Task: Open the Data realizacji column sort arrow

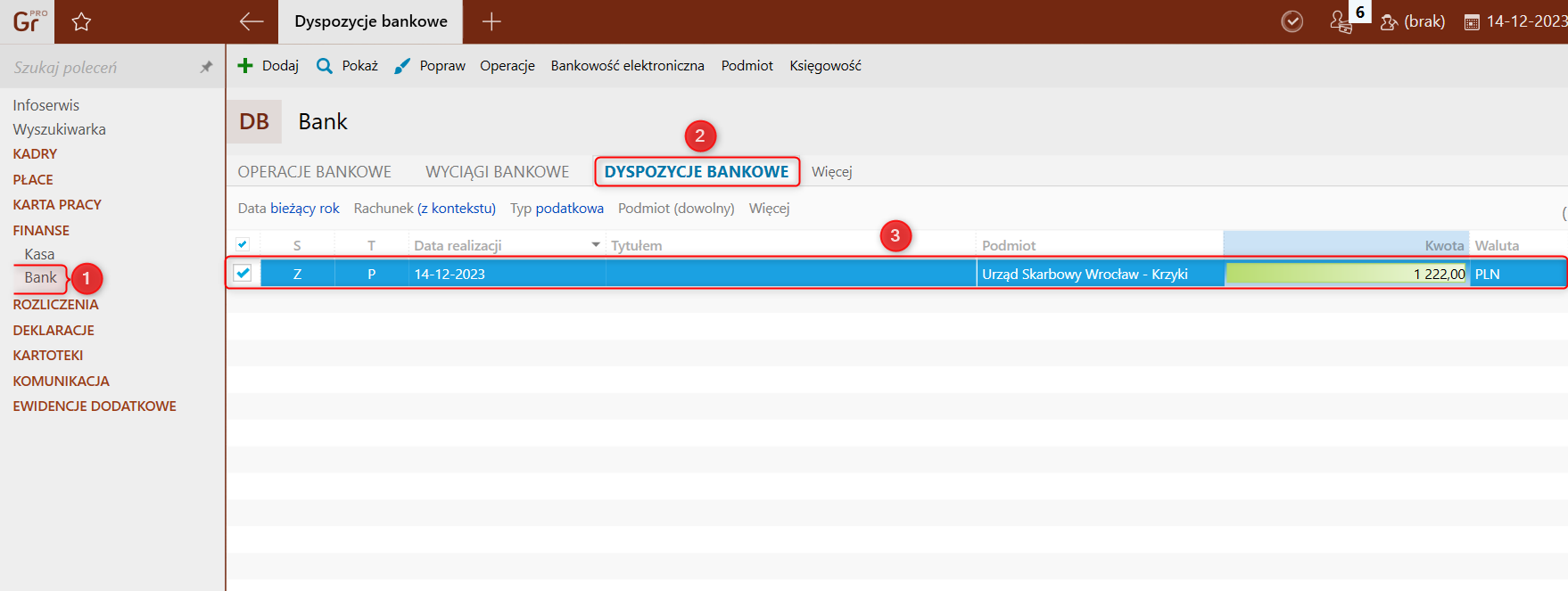Action: 596,244
